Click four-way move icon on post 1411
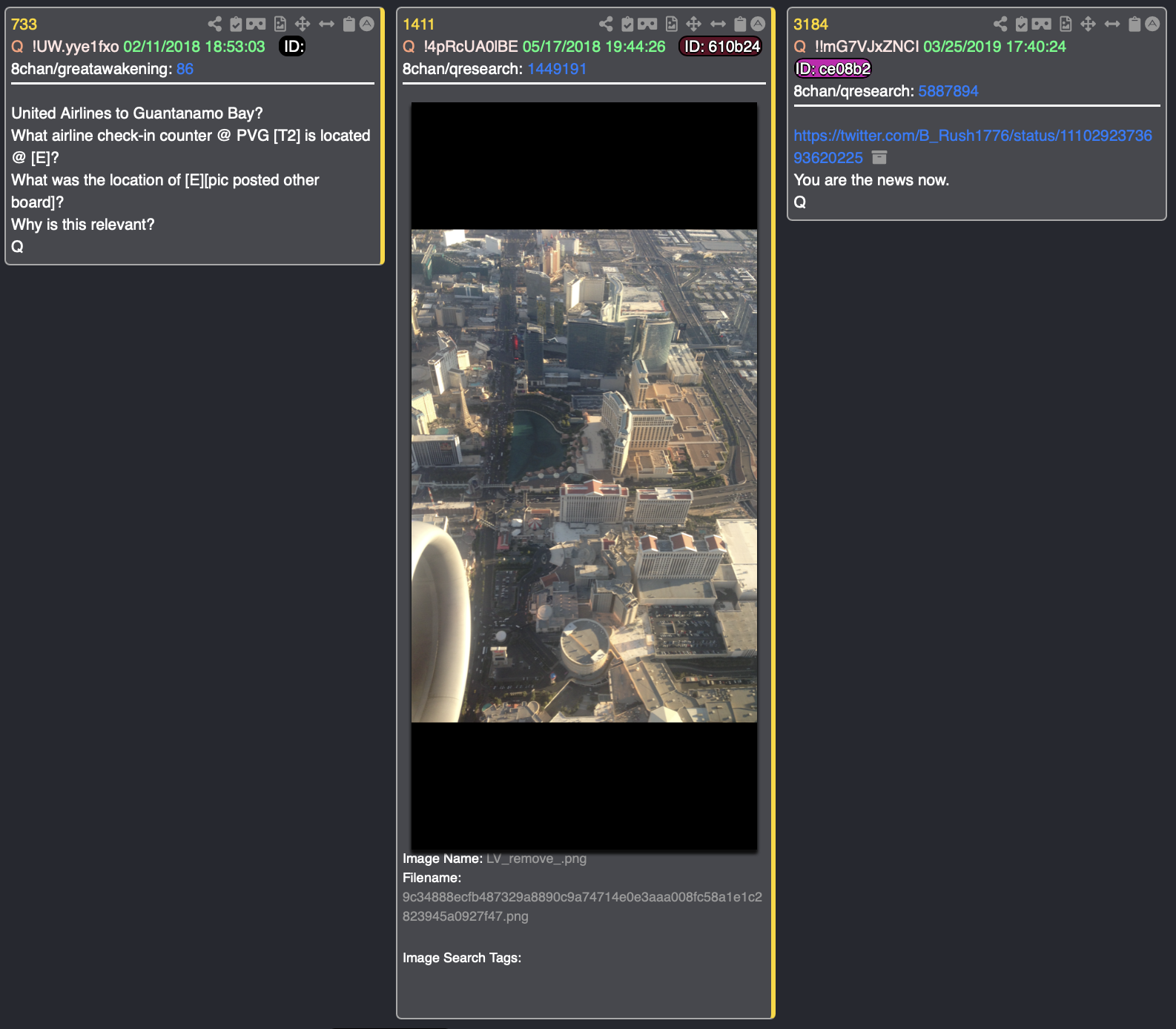This screenshot has width=1176, height=1029. click(x=694, y=24)
